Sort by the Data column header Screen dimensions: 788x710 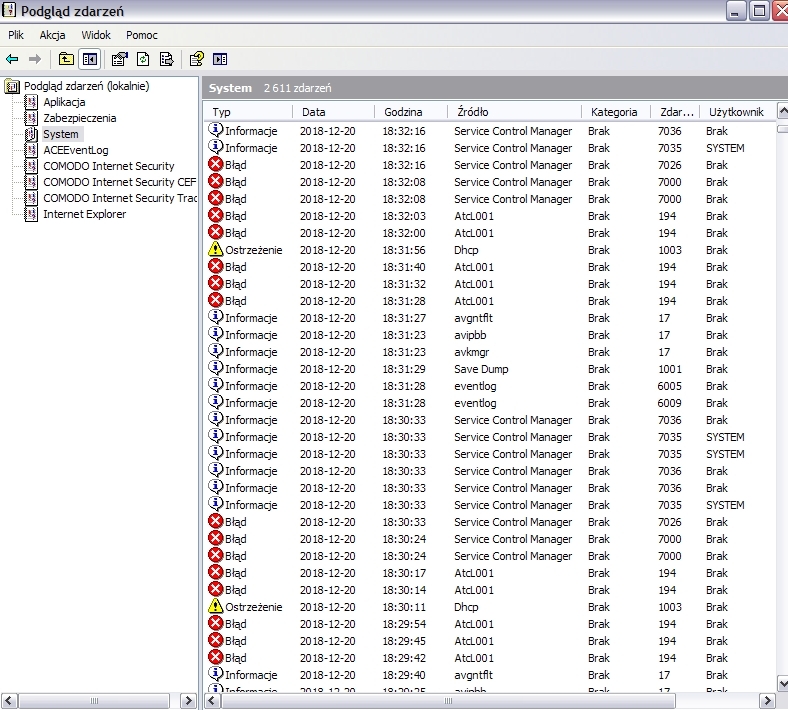click(334, 112)
